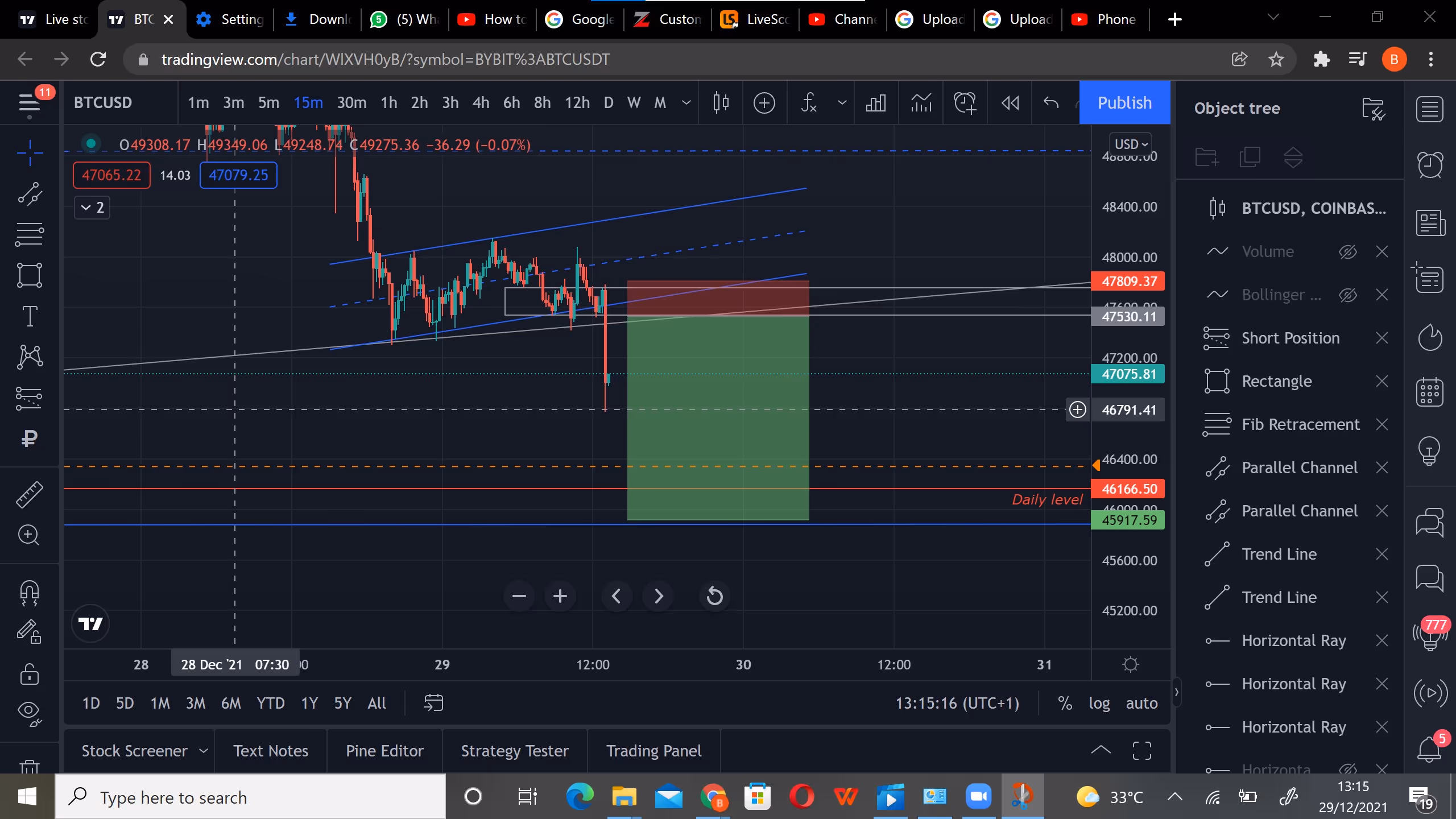Screen dimensions: 1456x819
Task: Open the ruler Measure tool
Action: tap(30, 494)
